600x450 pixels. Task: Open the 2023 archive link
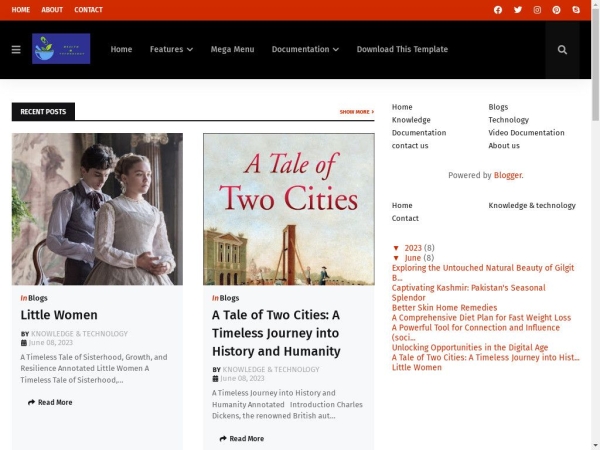pos(413,248)
